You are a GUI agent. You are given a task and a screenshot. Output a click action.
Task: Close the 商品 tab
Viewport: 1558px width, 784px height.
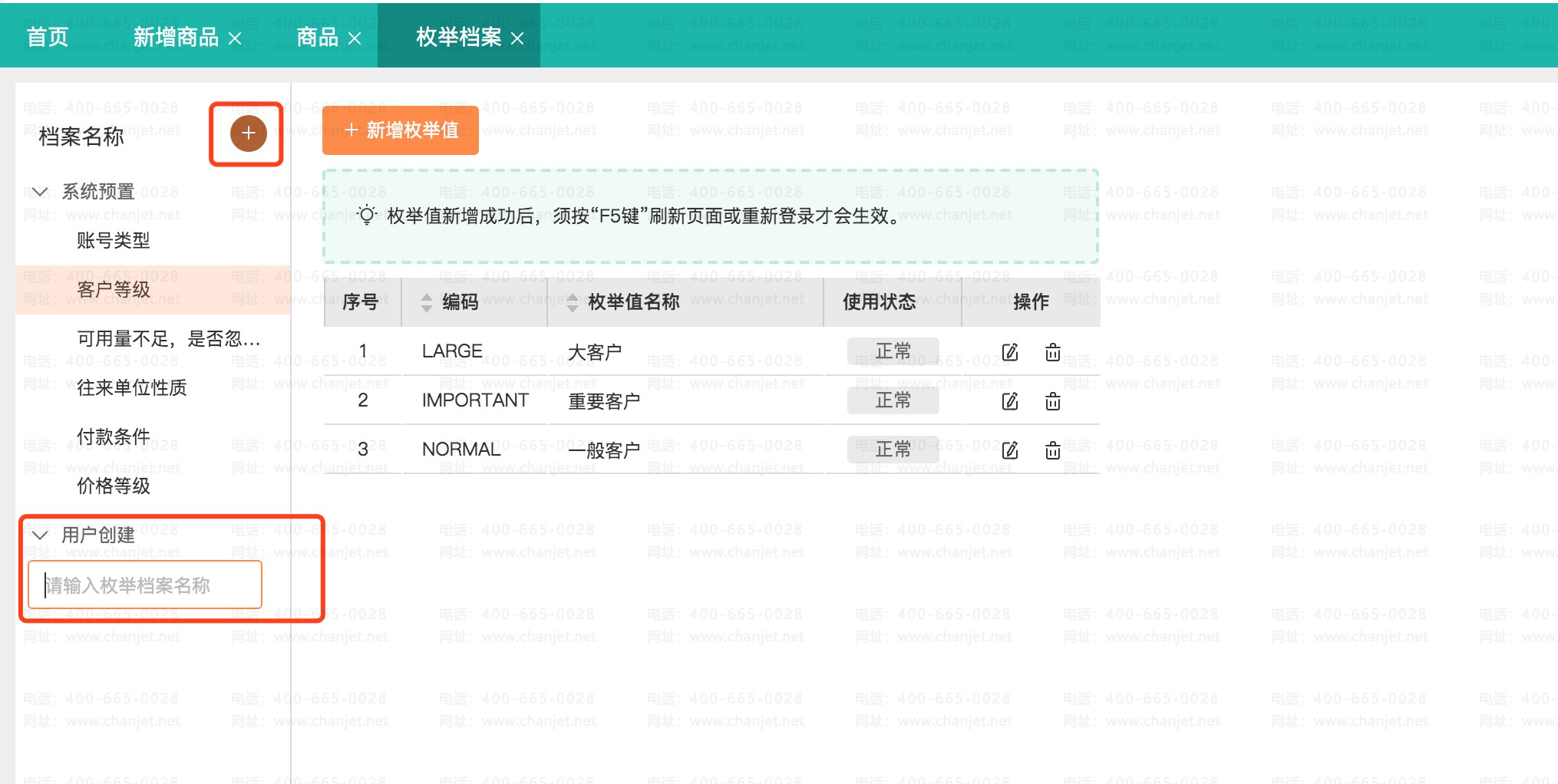(355, 38)
